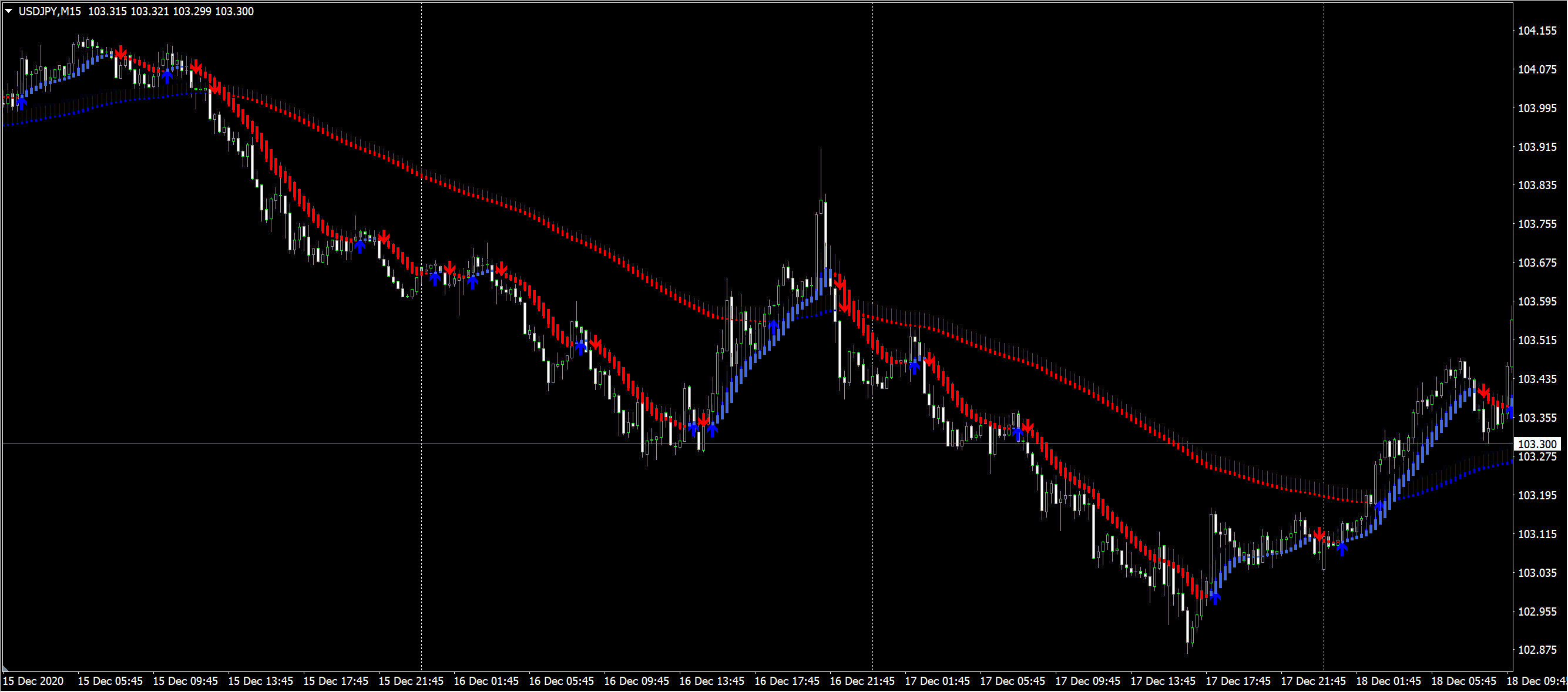Click the lowest candle under 102.955 level
Screen dimensions: 1568x692
(x=1188, y=627)
